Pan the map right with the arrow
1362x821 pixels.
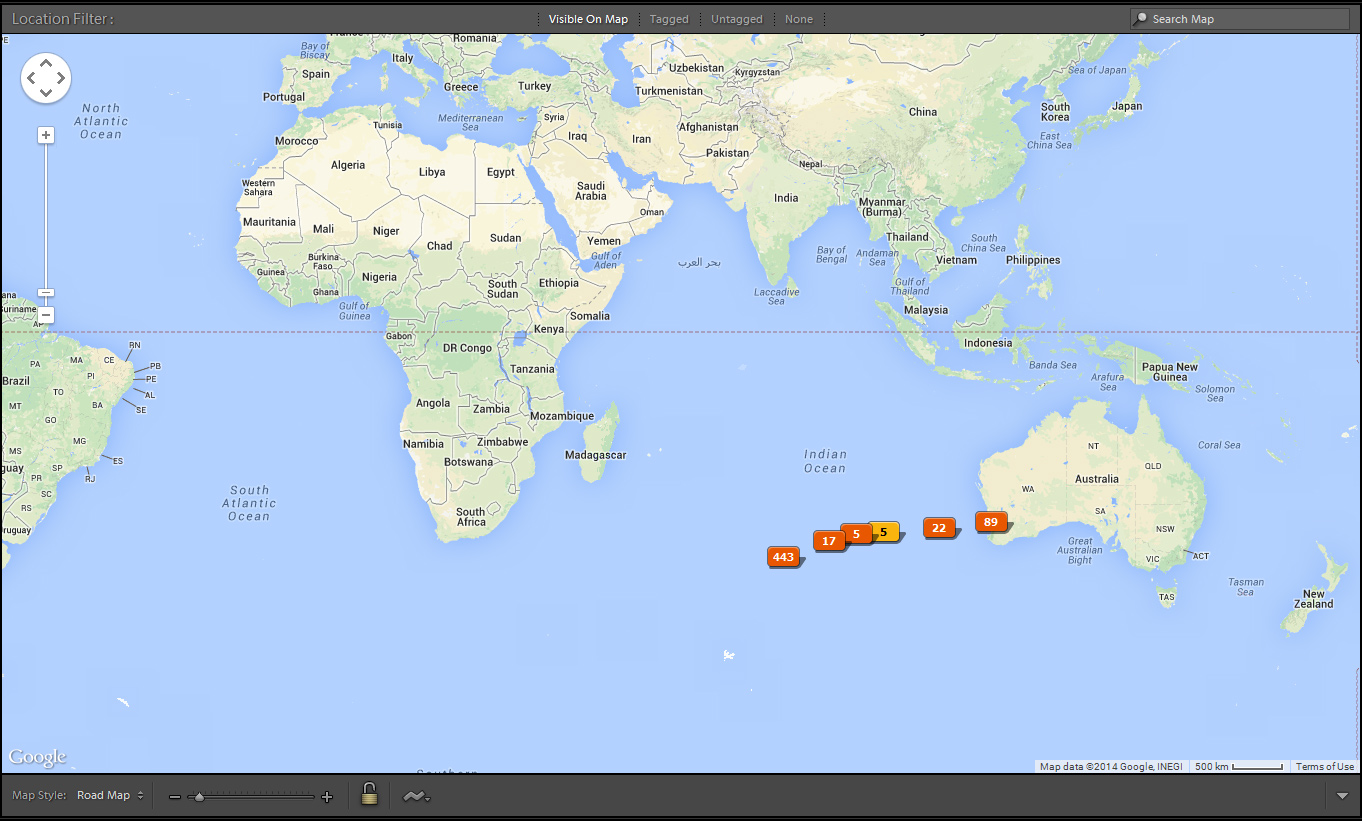click(61, 78)
